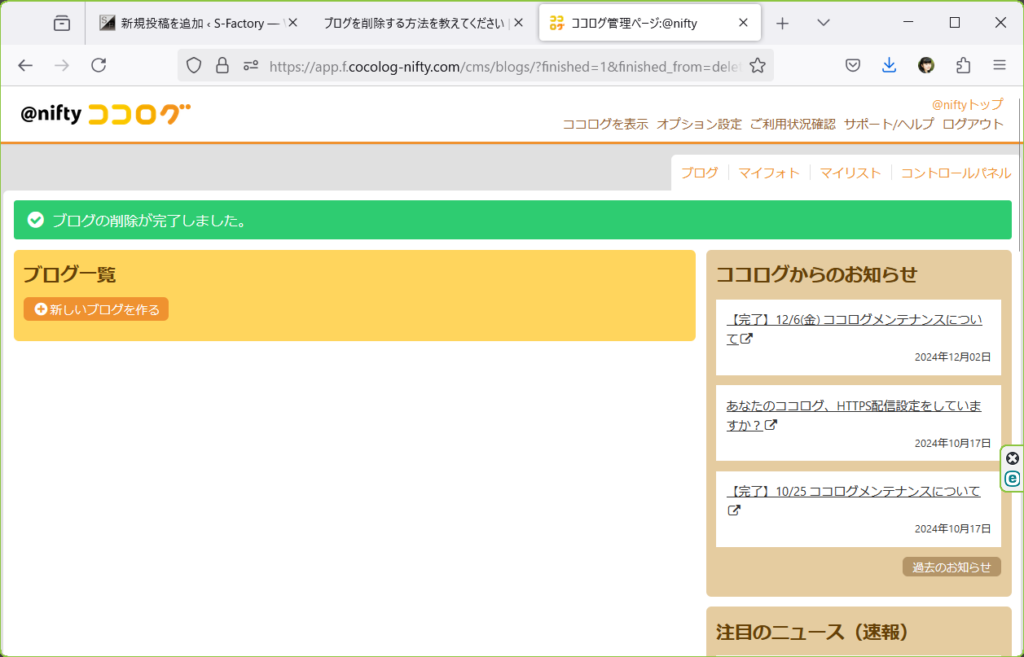Maximize the Firefox window
Viewport: 1024px width, 657px height.
[x=954, y=22]
